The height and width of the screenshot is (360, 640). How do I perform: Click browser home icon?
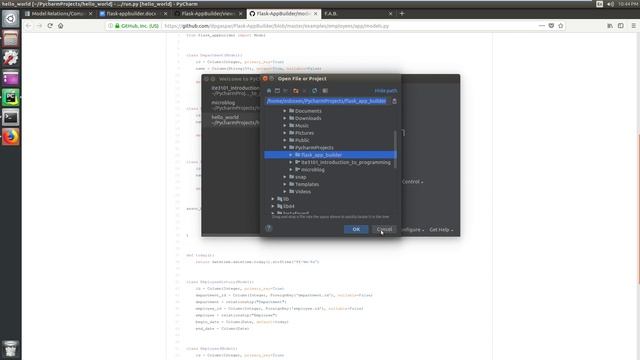[60, 26]
